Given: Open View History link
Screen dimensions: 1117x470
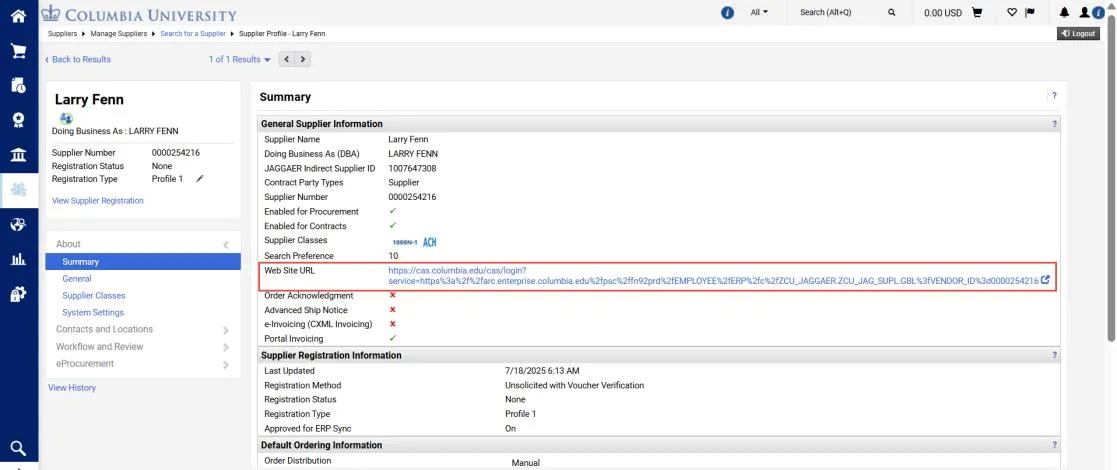Looking at the screenshot, I should click(72, 388).
